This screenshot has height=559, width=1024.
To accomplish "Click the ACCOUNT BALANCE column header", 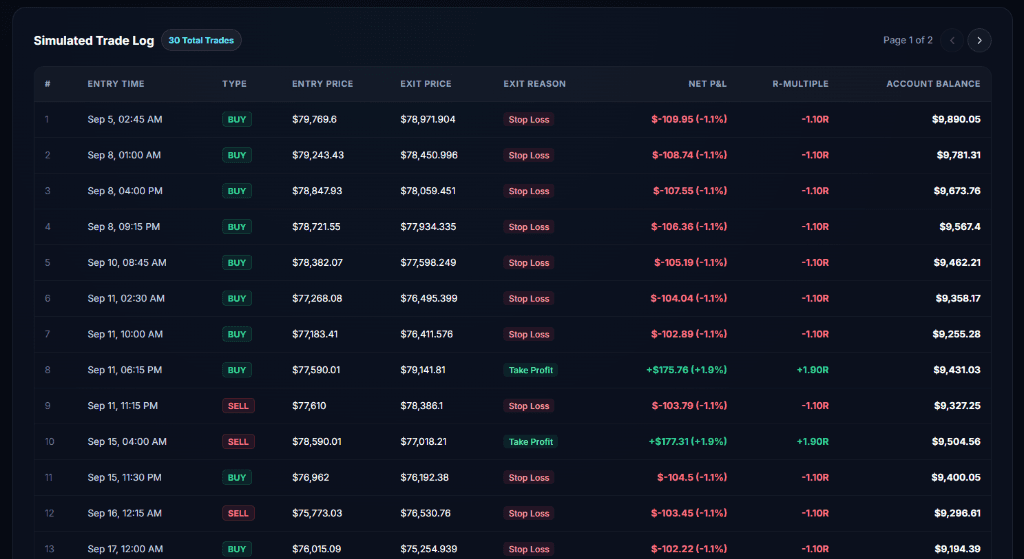I will (x=933, y=84).
